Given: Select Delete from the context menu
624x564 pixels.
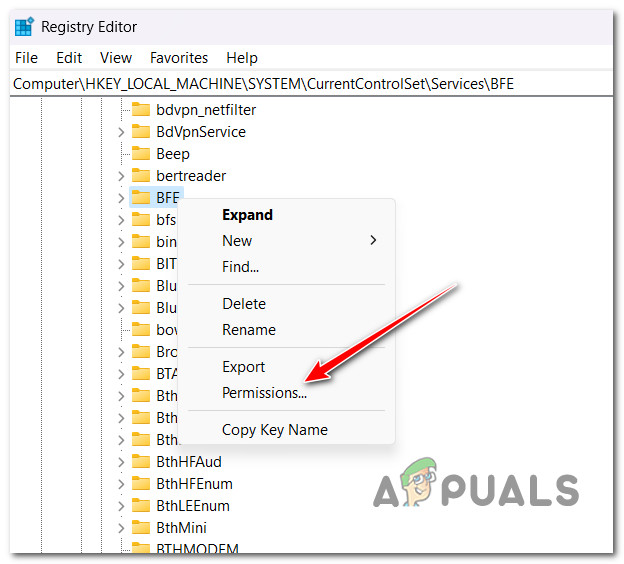Looking at the screenshot, I should pyautogui.click(x=287, y=304).
